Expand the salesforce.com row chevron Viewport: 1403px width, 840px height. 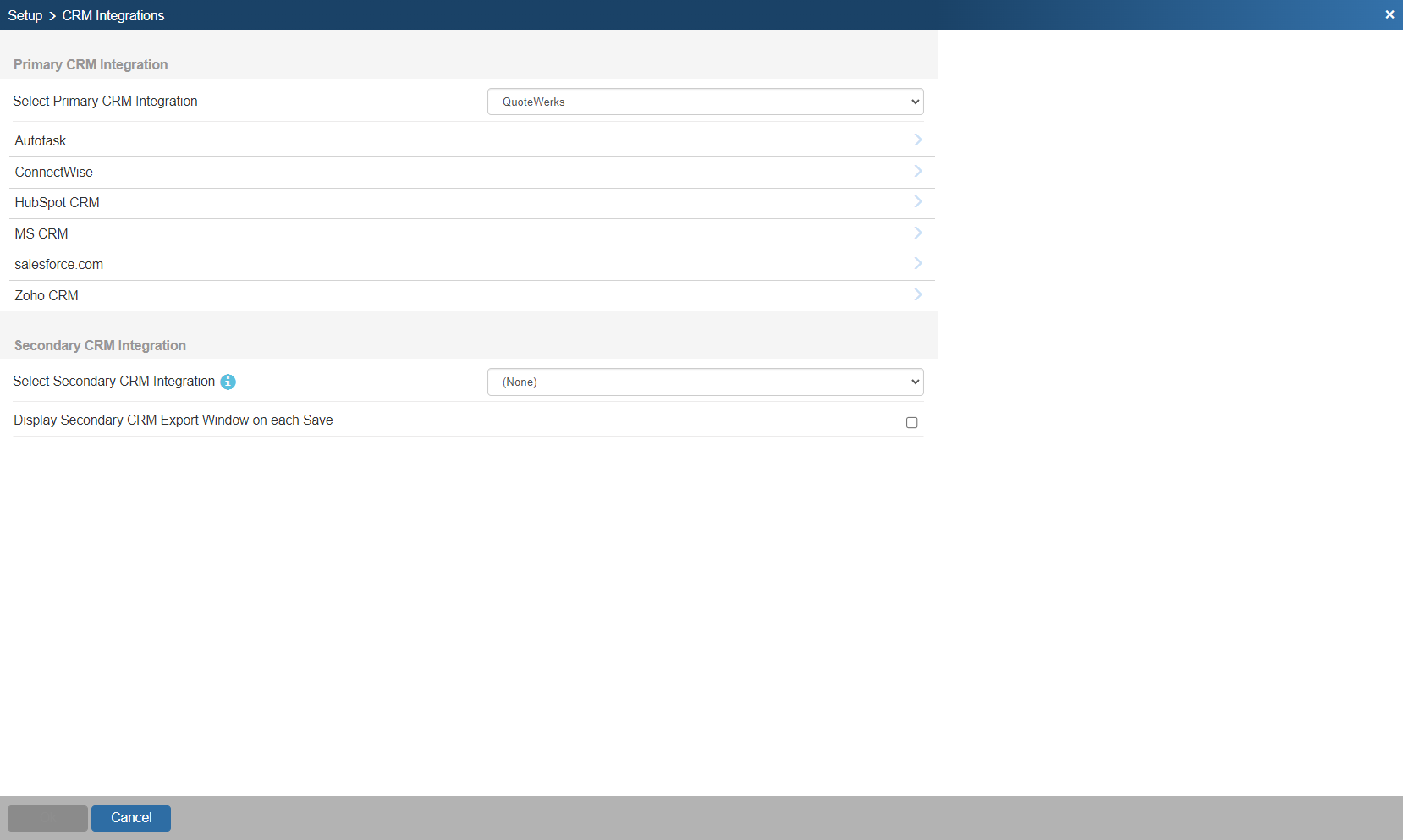coord(918,263)
